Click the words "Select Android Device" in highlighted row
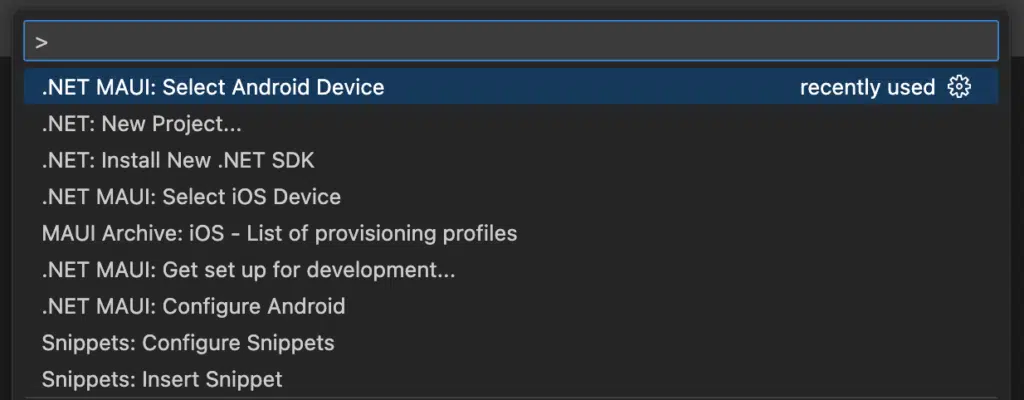 click(x=273, y=87)
